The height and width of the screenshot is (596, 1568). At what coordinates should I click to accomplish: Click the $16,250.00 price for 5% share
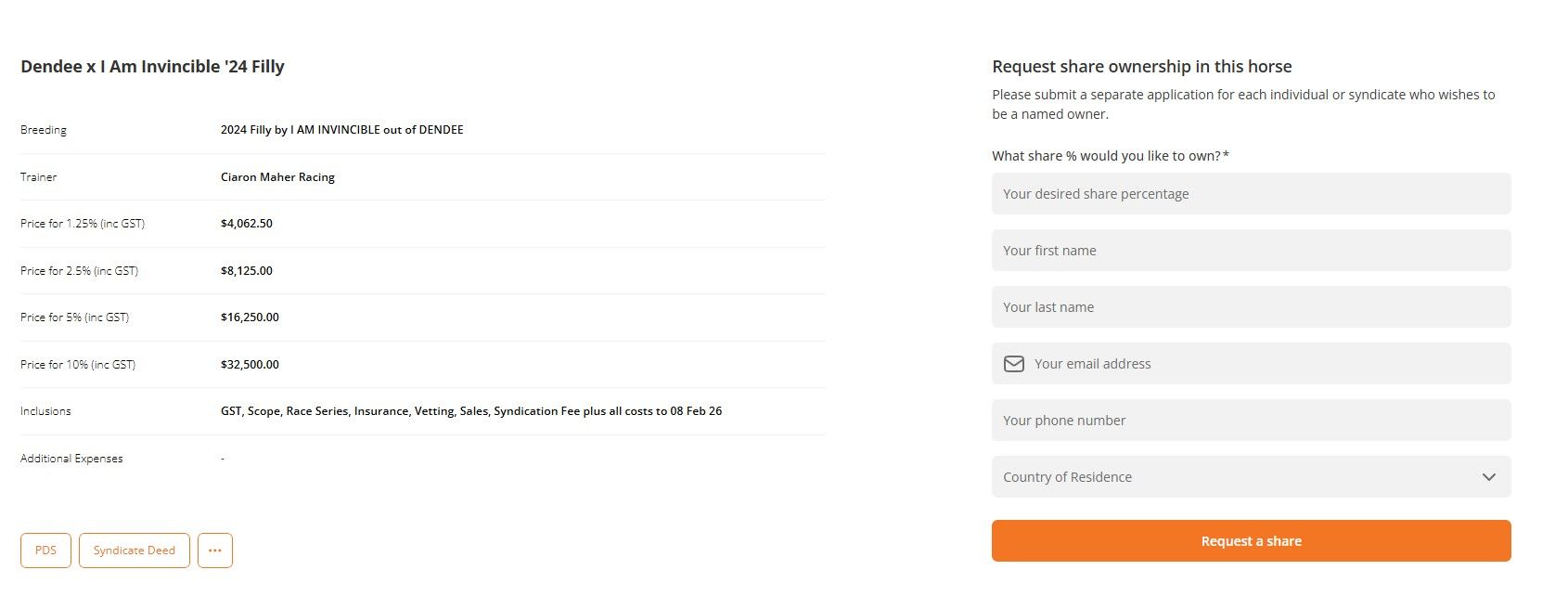click(x=250, y=317)
